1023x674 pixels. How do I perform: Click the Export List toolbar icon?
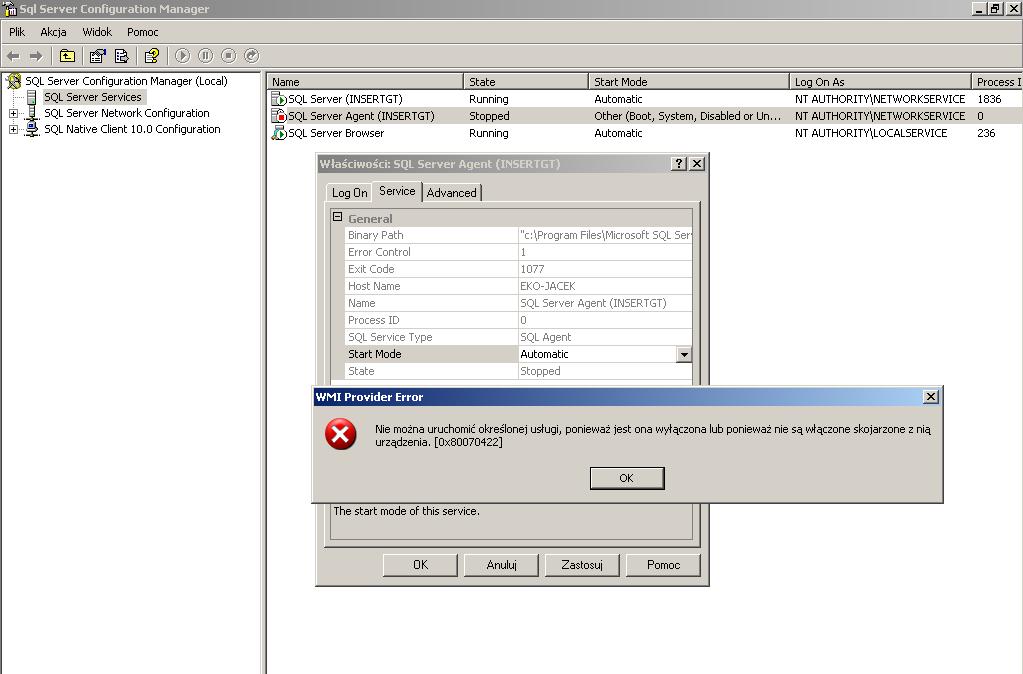pos(121,56)
